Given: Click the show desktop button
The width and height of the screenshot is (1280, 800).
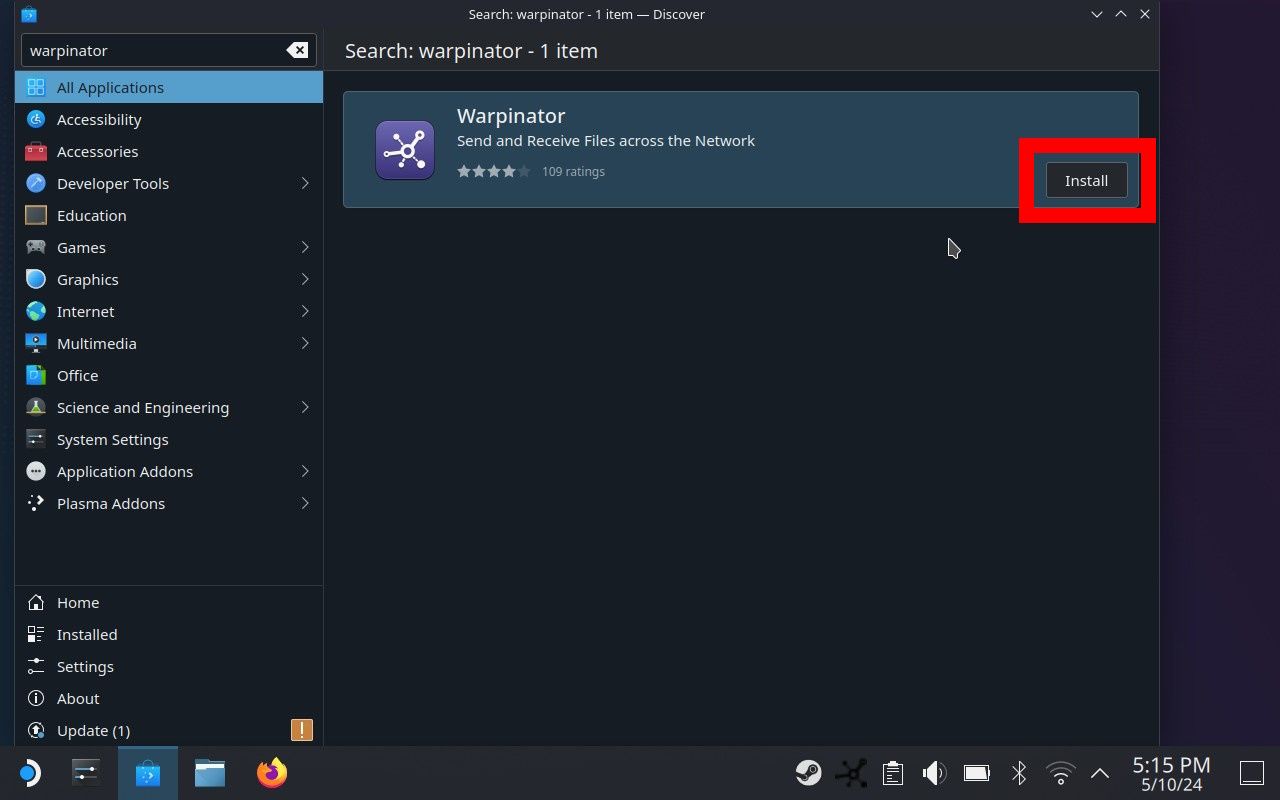Looking at the screenshot, I should (1251, 773).
